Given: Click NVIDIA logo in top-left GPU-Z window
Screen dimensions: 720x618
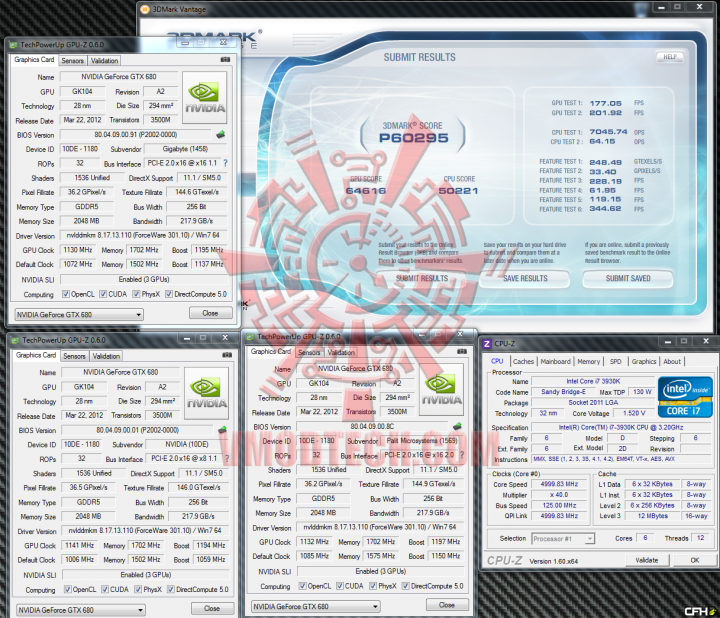Looking at the screenshot, I should pos(205,97).
